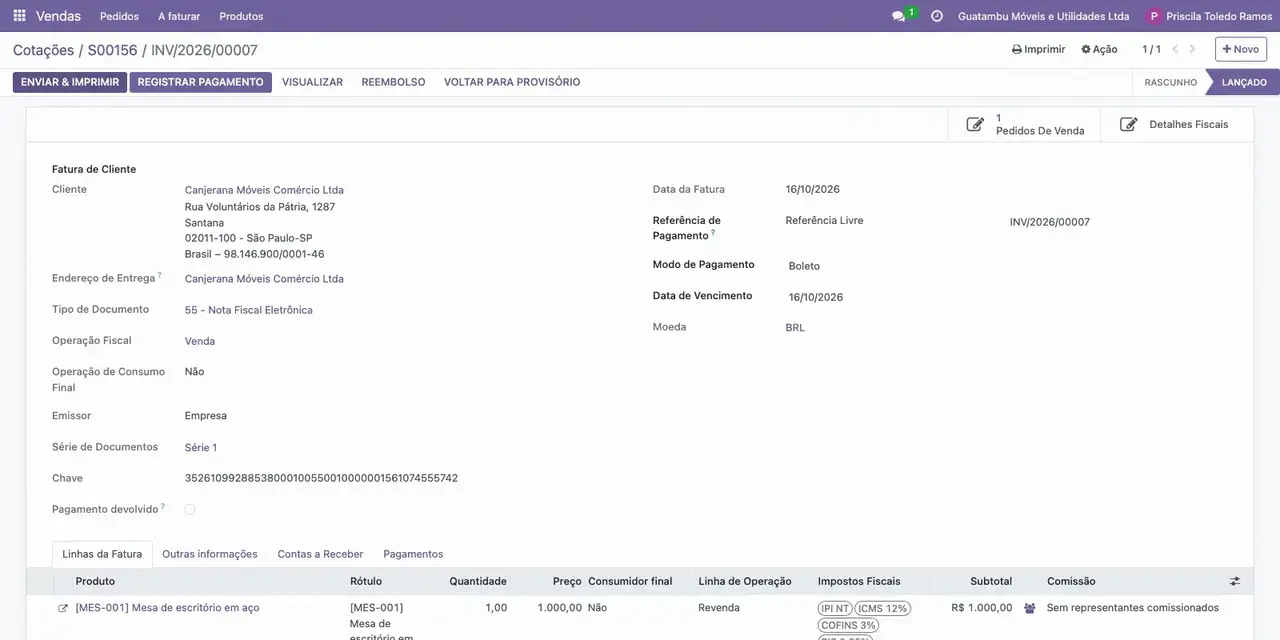Switch to the Outras informações tab
The width and height of the screenshot is (1280, 640).
pos(210,554)
